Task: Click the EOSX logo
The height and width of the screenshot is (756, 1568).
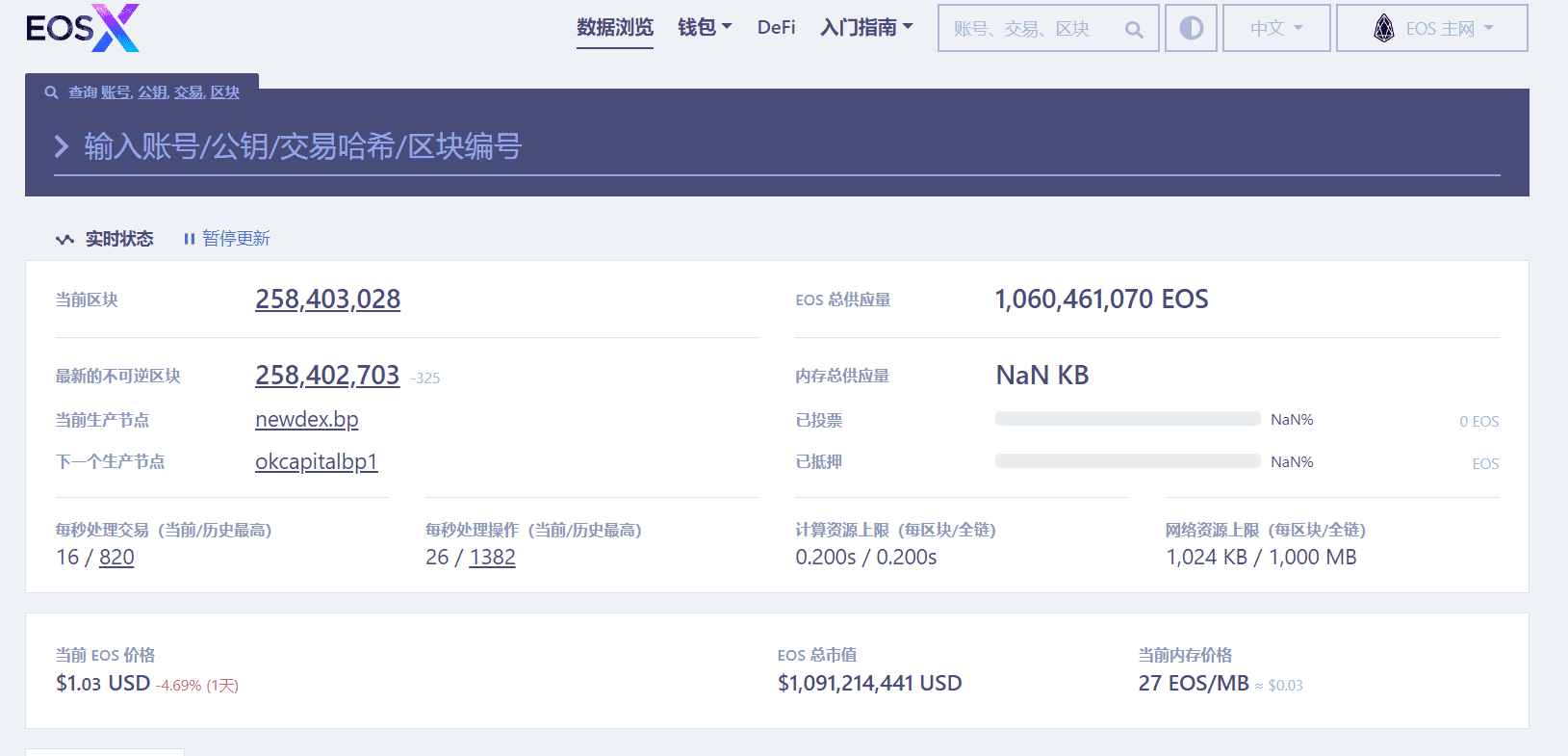Action: pos(83,28)
